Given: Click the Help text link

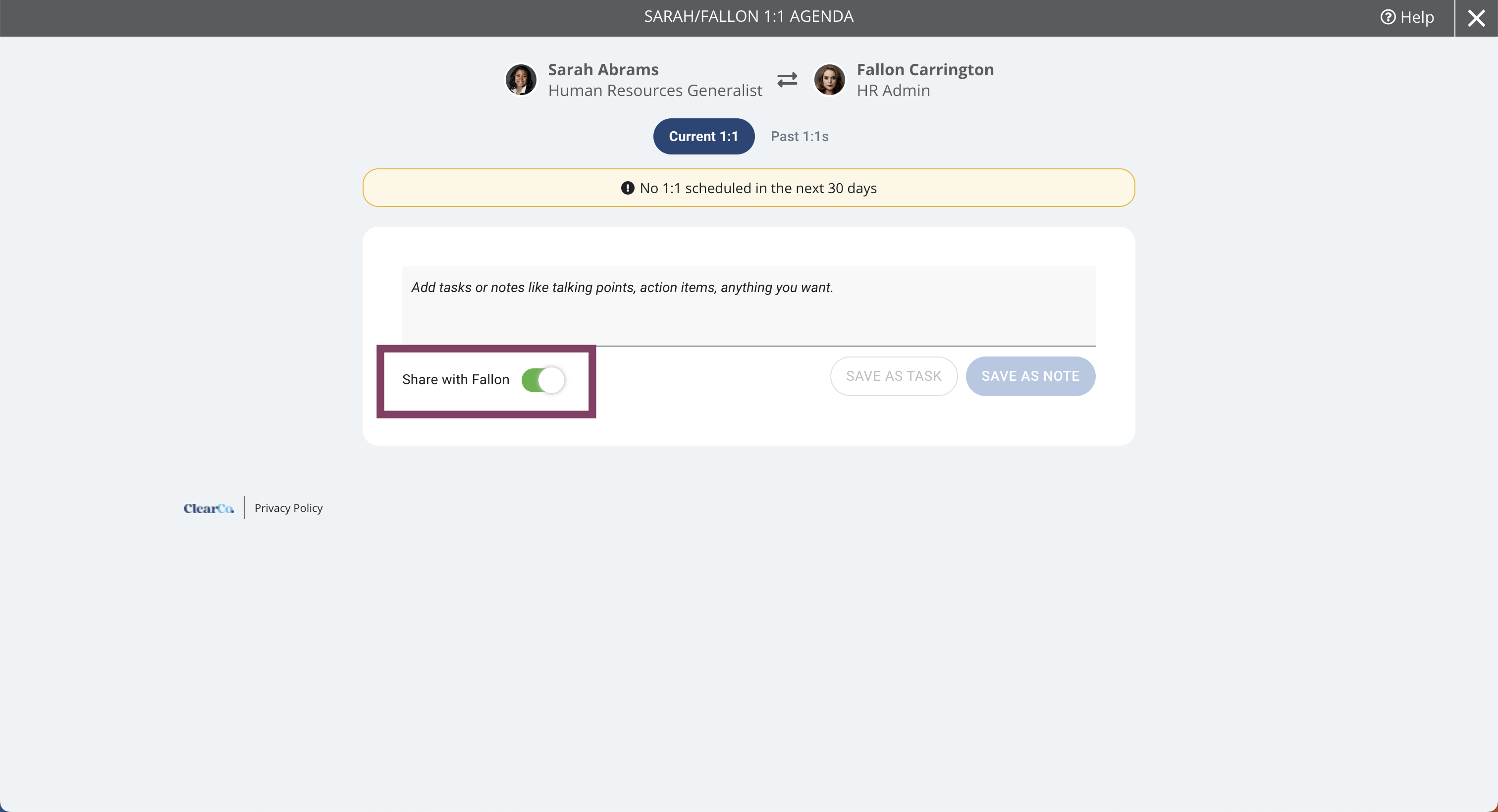Looking at the screenshot, I should click(x=1417, y=17).
